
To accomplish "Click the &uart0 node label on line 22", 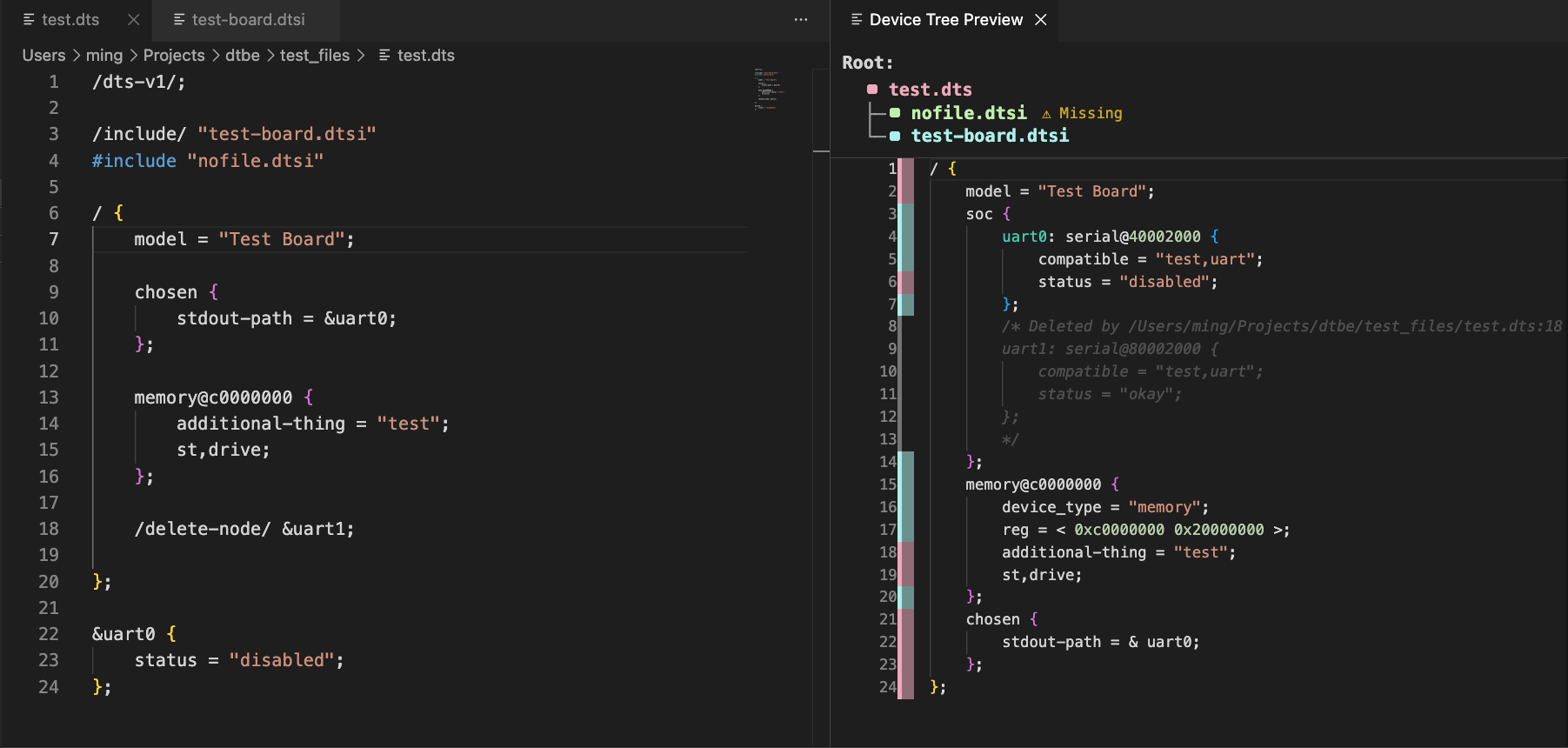I will point(123,634).
